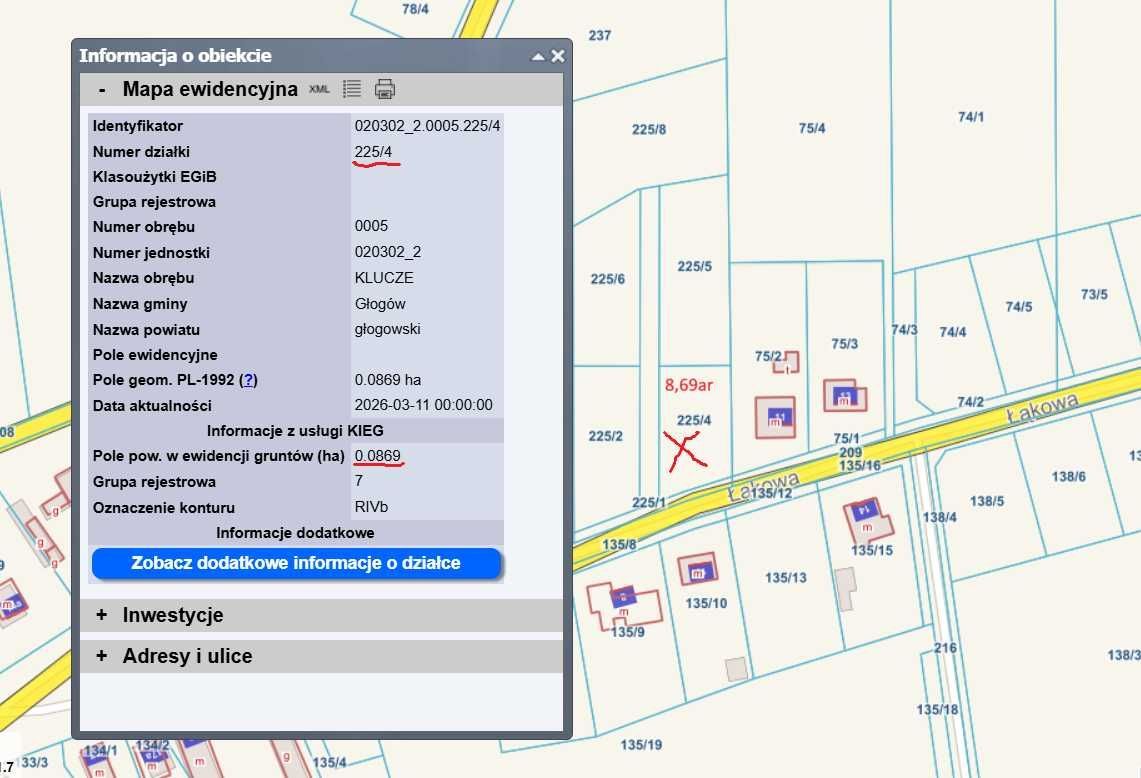Minimize the Informacja o obiekcie panel with the arrow
The height and width of the screenshot is (778, 1141).
538,57
